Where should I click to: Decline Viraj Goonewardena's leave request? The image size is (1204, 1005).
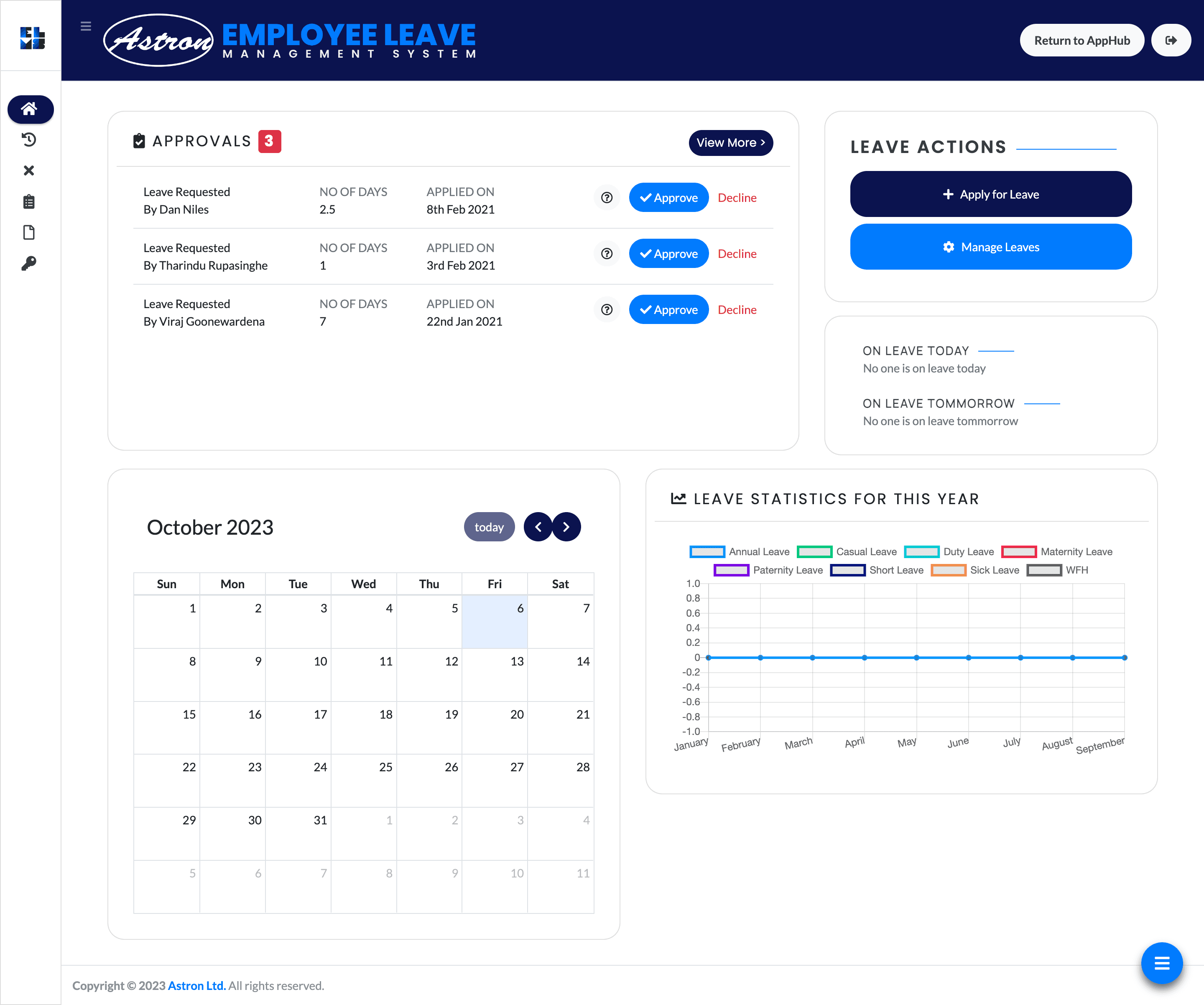[x=737, y=310]
